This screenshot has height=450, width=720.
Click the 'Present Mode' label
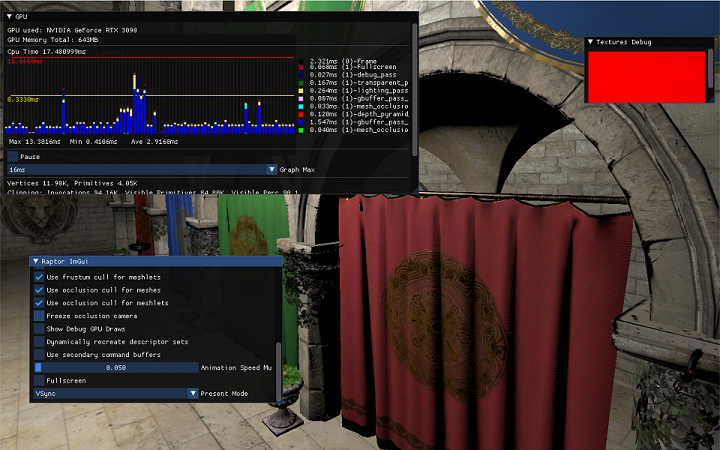pos(224,394)
